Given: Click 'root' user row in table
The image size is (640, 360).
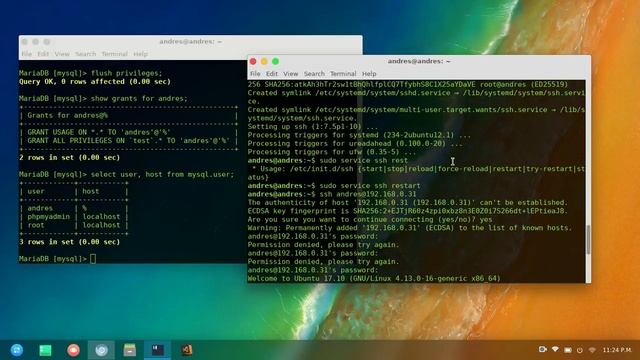Looking at the screenshot, I should (73, 225).
